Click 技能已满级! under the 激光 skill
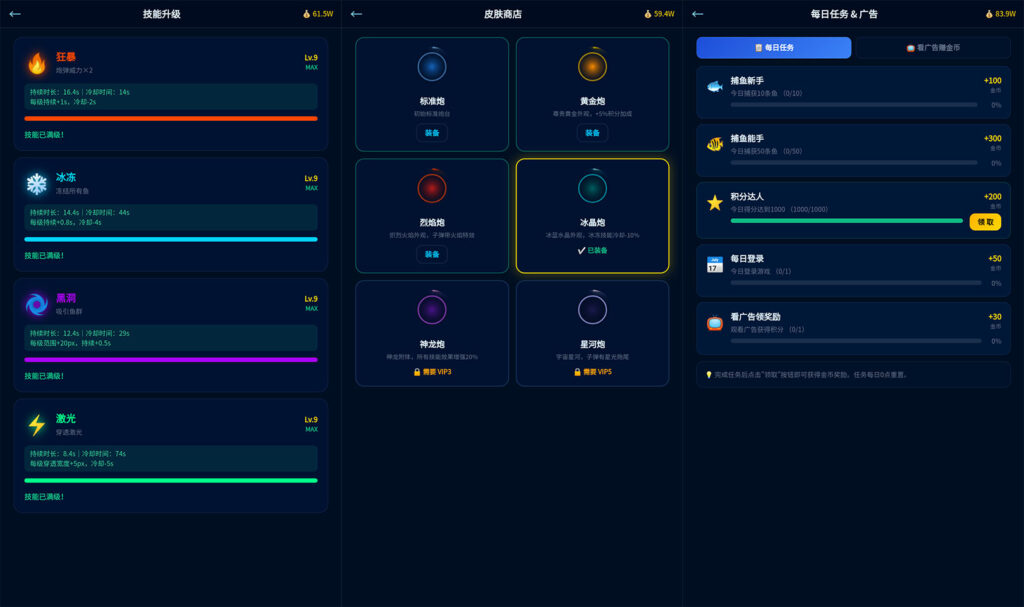 (x=44, y=497)
